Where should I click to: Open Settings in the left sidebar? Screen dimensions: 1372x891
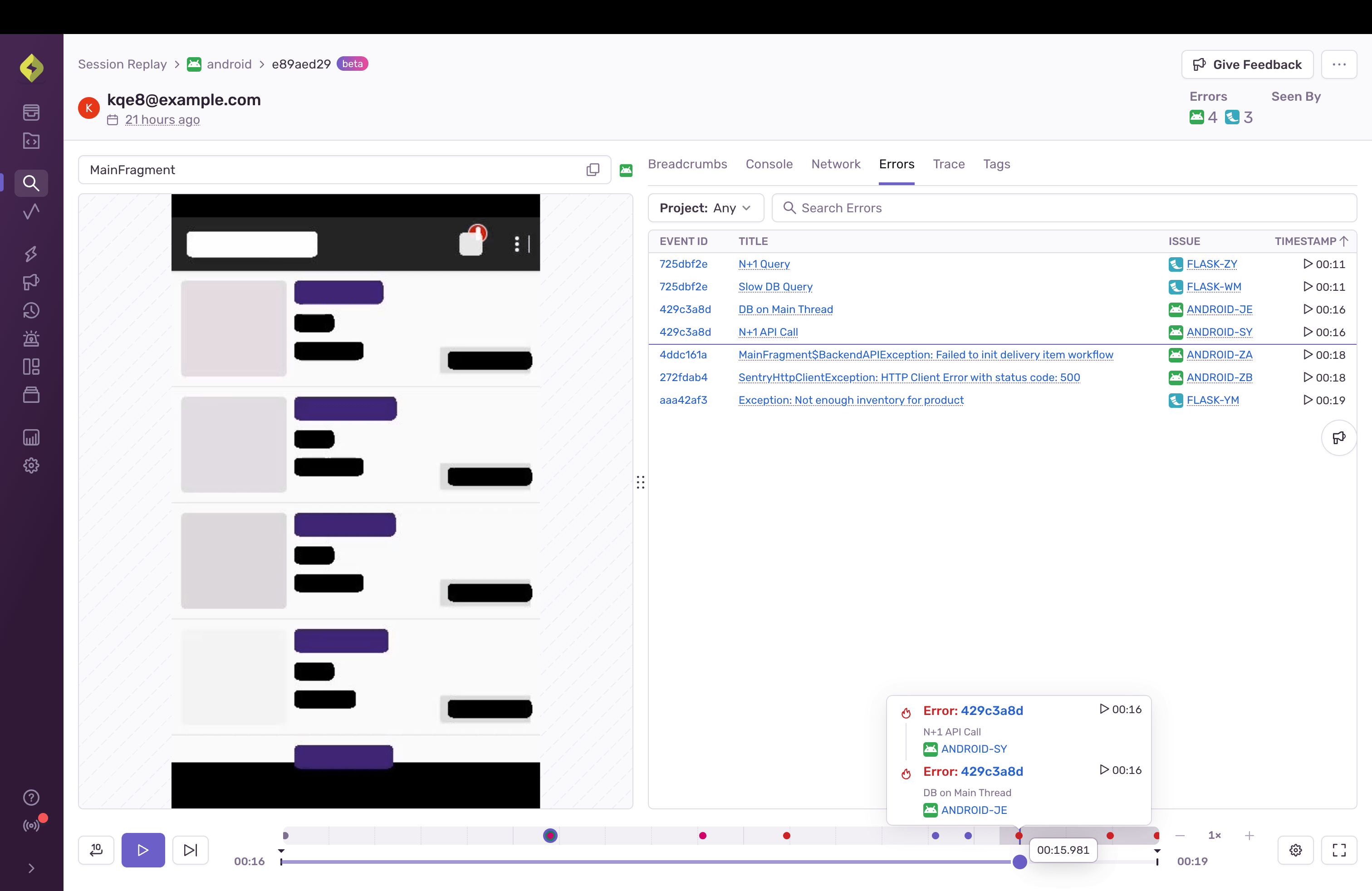point(31,465)
